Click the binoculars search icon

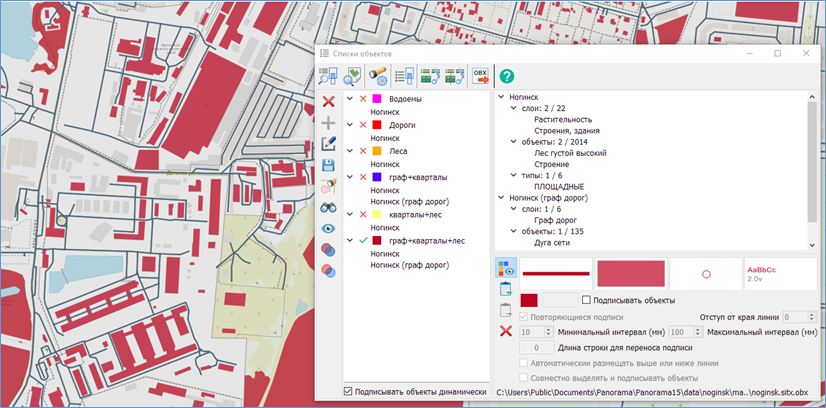328,207
